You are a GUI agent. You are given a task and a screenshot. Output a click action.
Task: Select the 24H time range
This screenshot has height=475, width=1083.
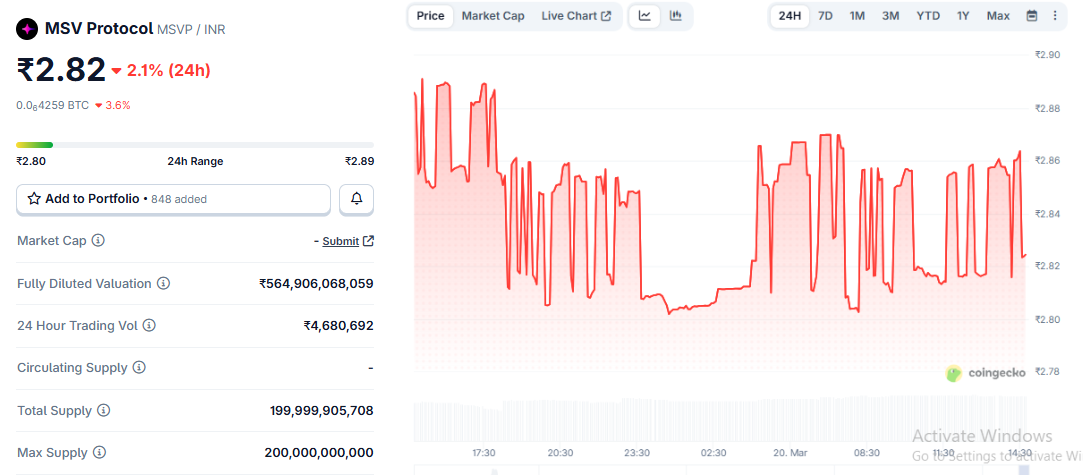point(789,16)
